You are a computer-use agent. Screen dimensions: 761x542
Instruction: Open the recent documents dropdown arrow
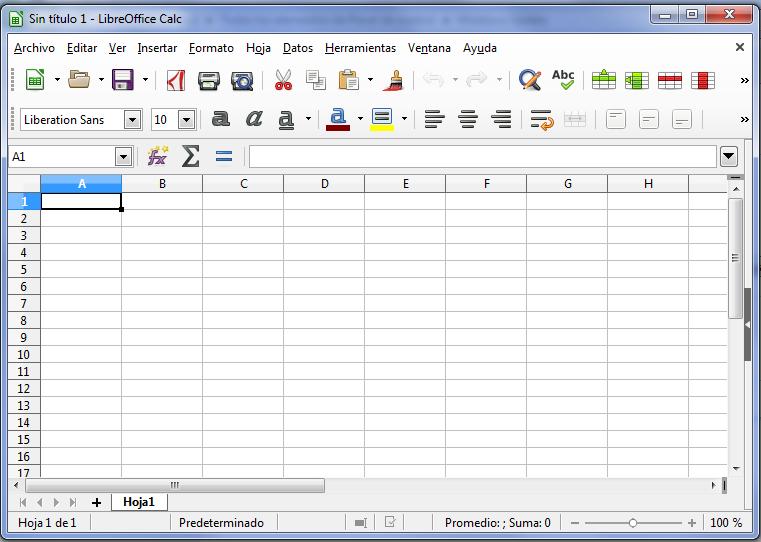pyautogui.click(x=101, y=80)
